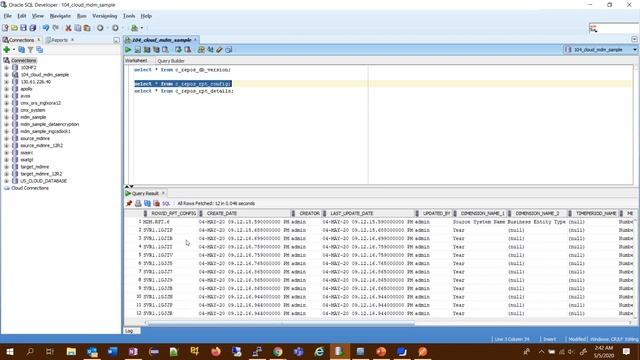Click the refresh icon in Query Result toolbar

pyautogui.click(x=147, y=203)
